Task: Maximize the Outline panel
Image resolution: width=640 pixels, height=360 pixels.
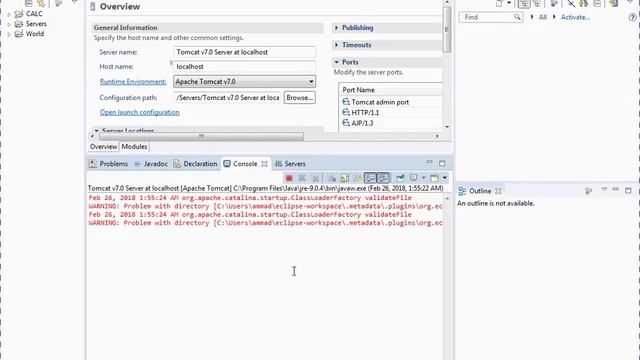Action: click(x=628, y=190)
